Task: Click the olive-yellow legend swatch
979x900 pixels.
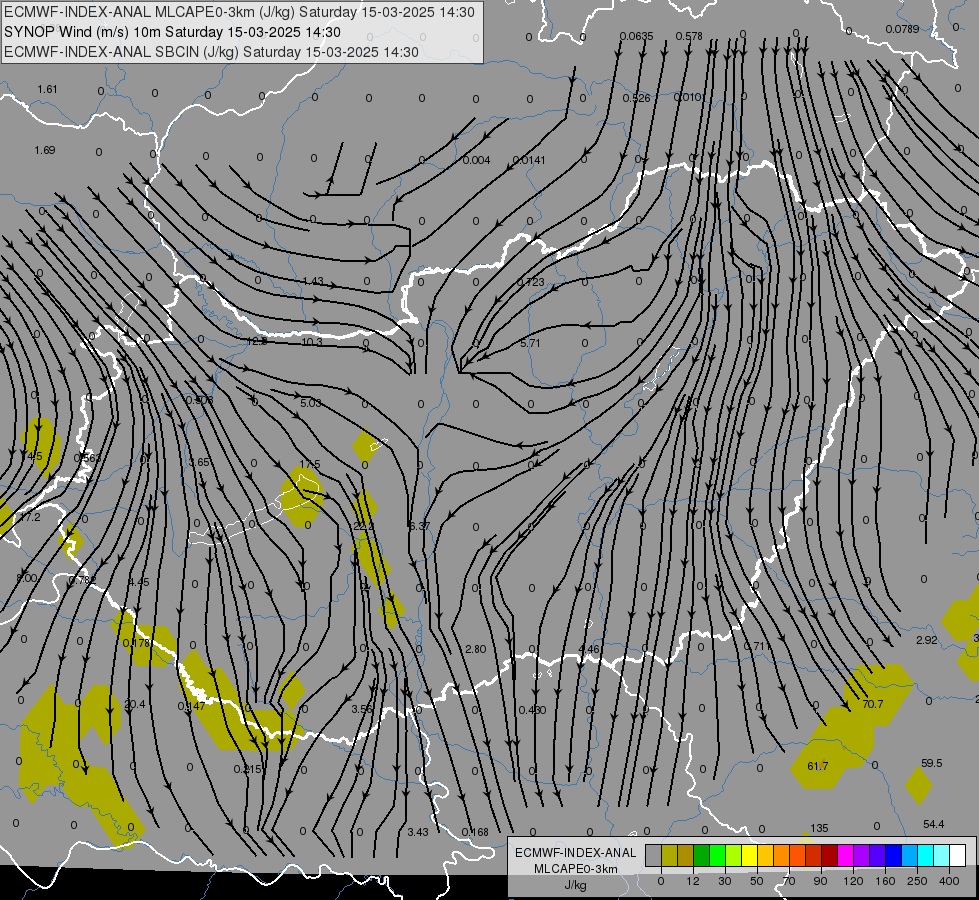Action: pyautogui.click(x=669, y=856)
